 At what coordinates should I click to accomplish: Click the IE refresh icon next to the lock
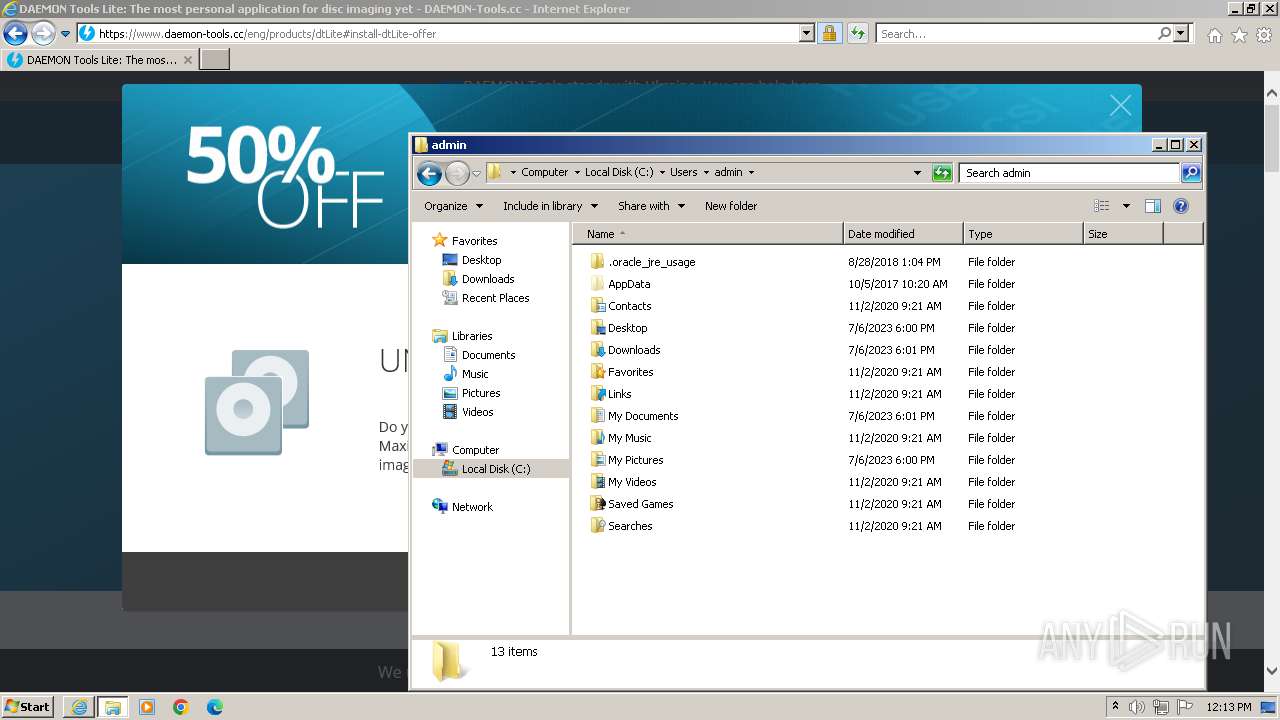pos(857,34)
